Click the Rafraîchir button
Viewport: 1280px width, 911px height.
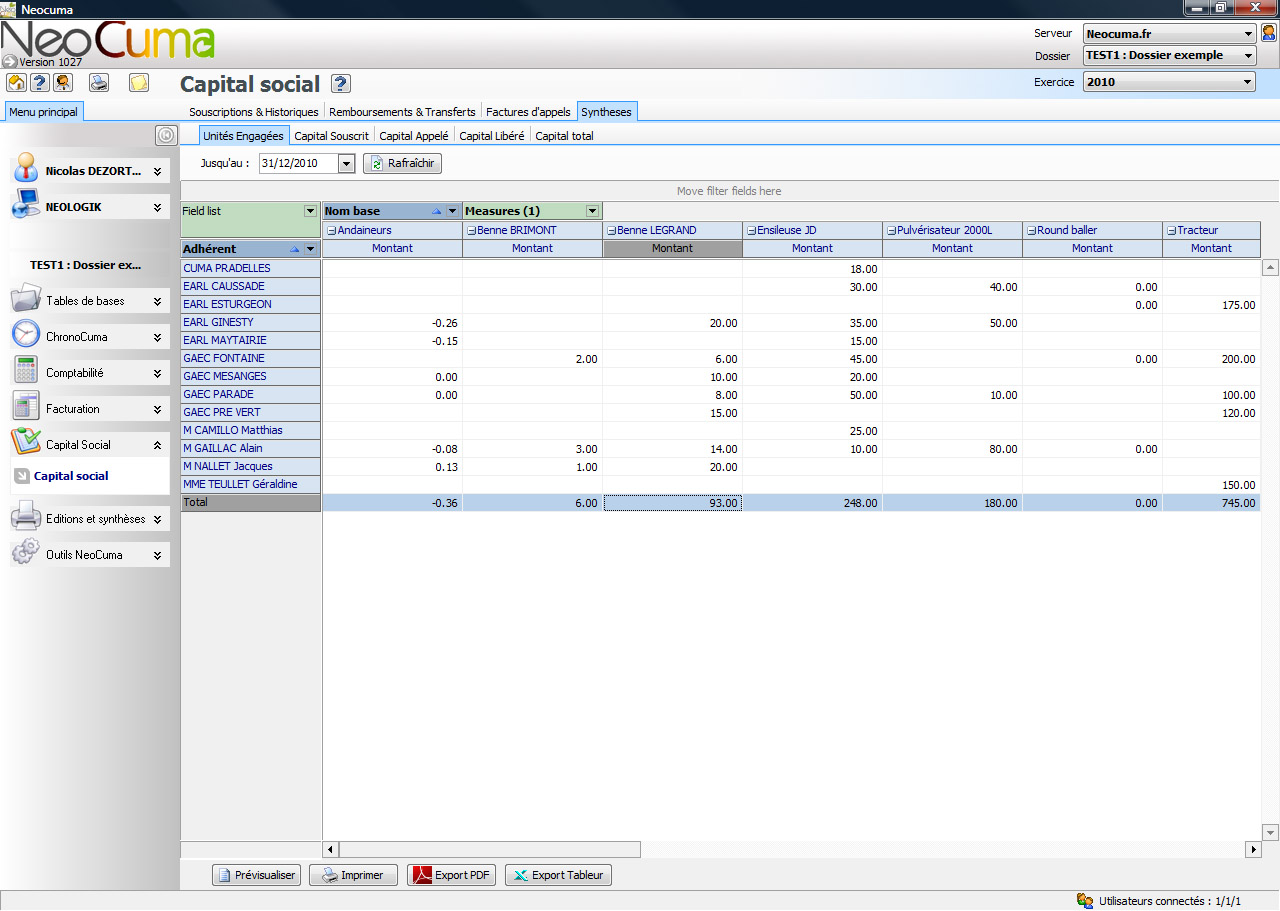click(x=402, y=163)
